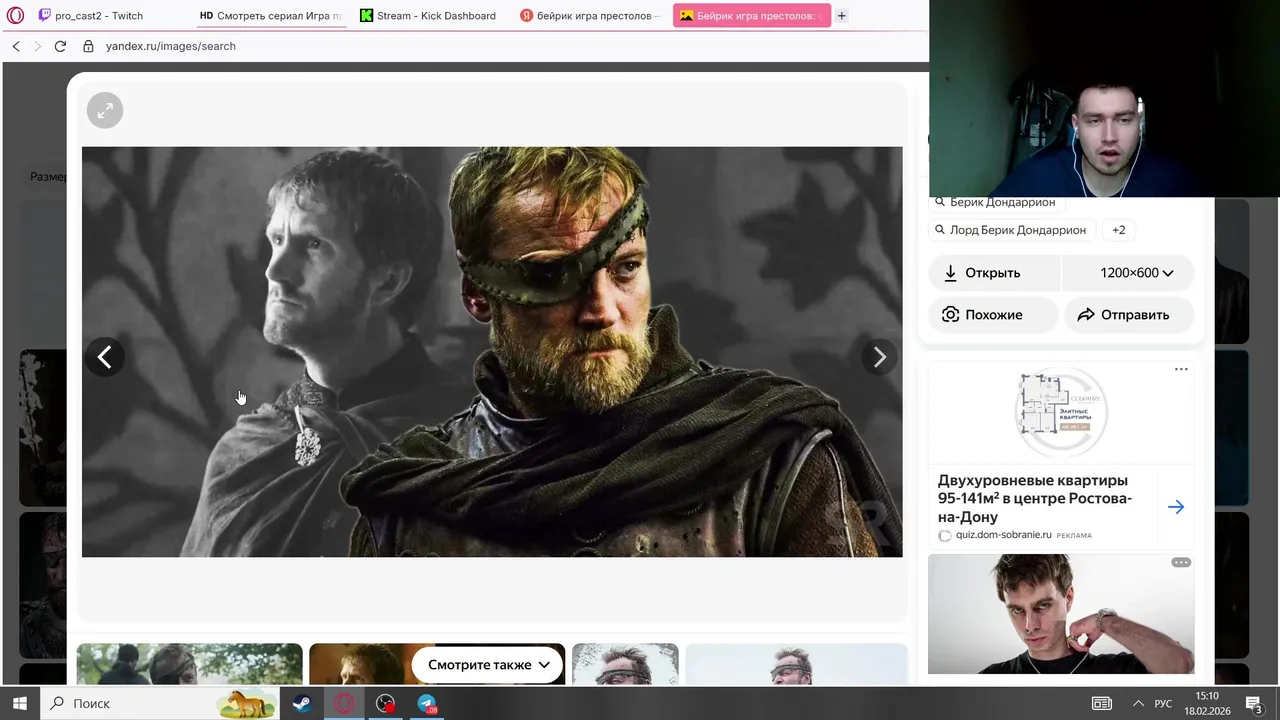Click the browser forward arrow
This screenshot has width=1280, height=720.
click(38, 46)
